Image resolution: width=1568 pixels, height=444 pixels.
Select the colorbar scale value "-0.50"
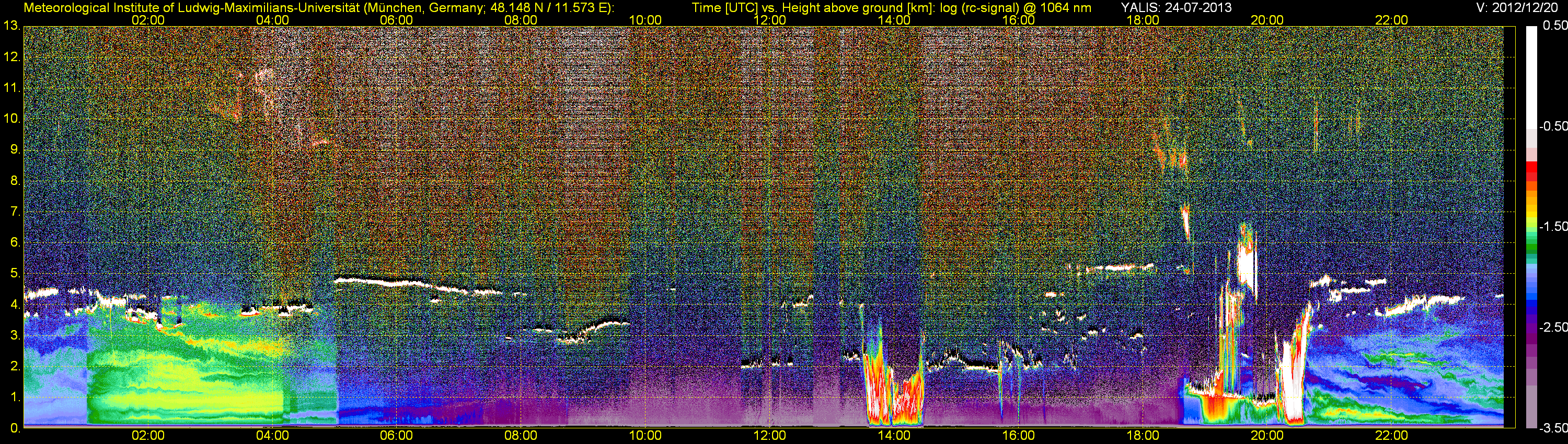coord(1553,126)
